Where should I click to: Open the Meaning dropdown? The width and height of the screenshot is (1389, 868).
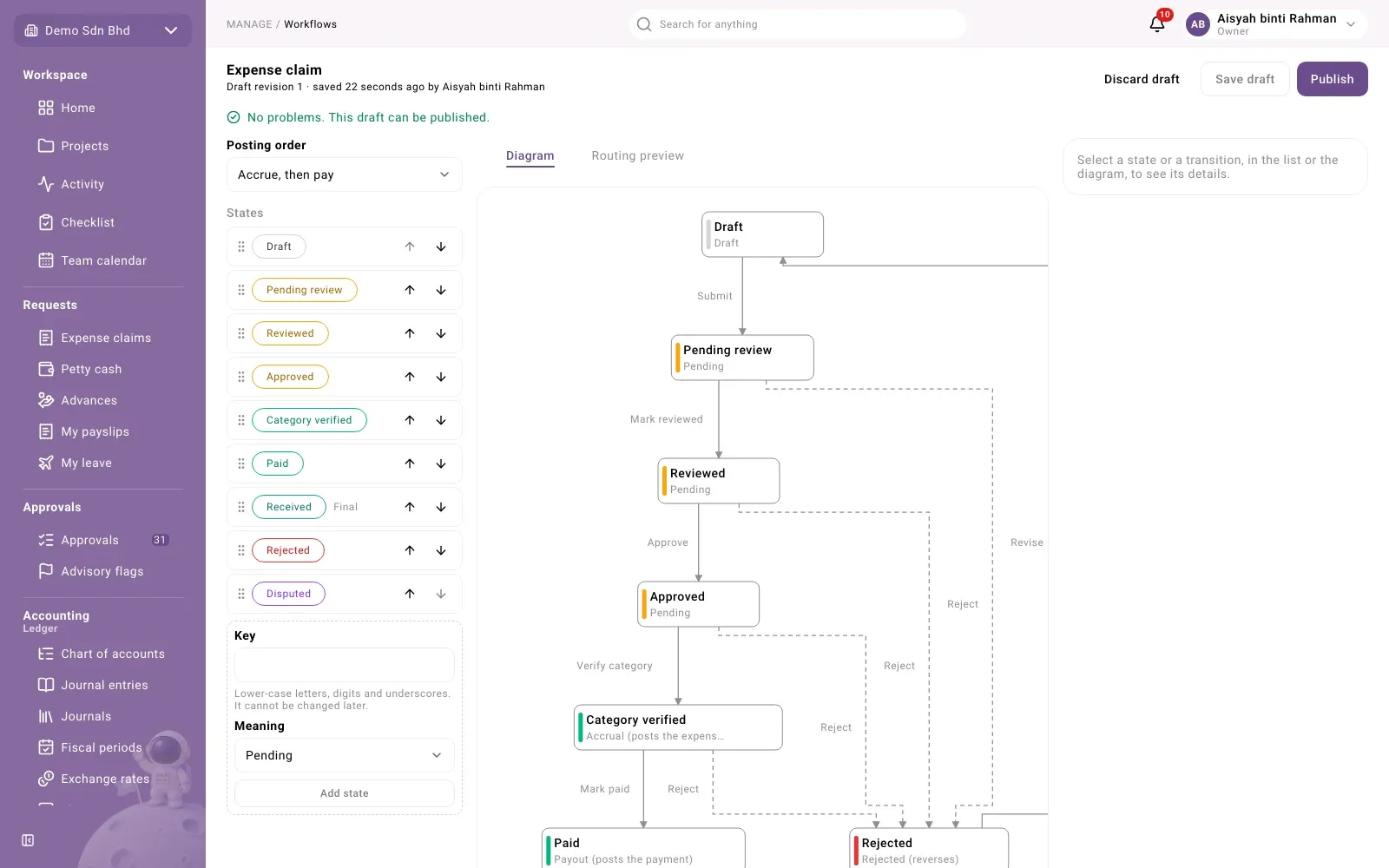[345, 755]
